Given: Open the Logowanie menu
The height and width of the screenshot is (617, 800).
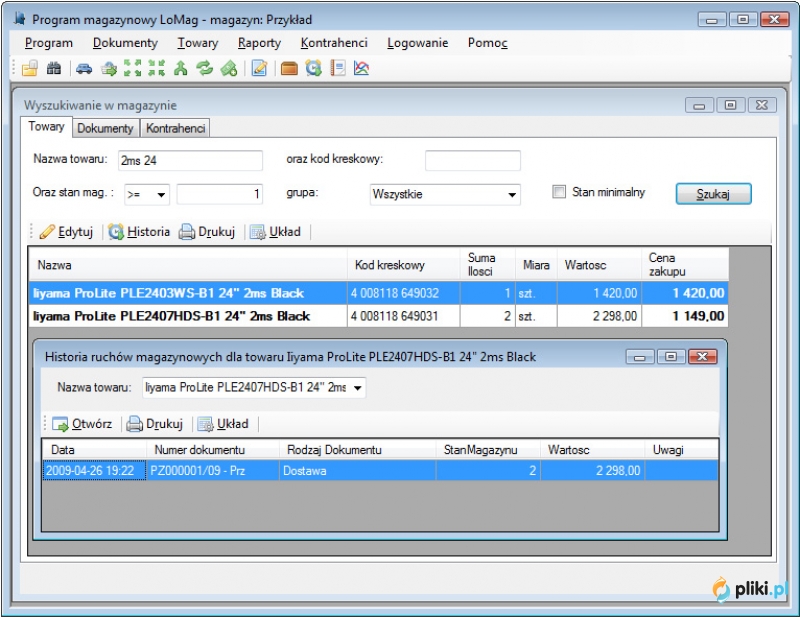Looking at the screenshot, I should tap(417, 43).
